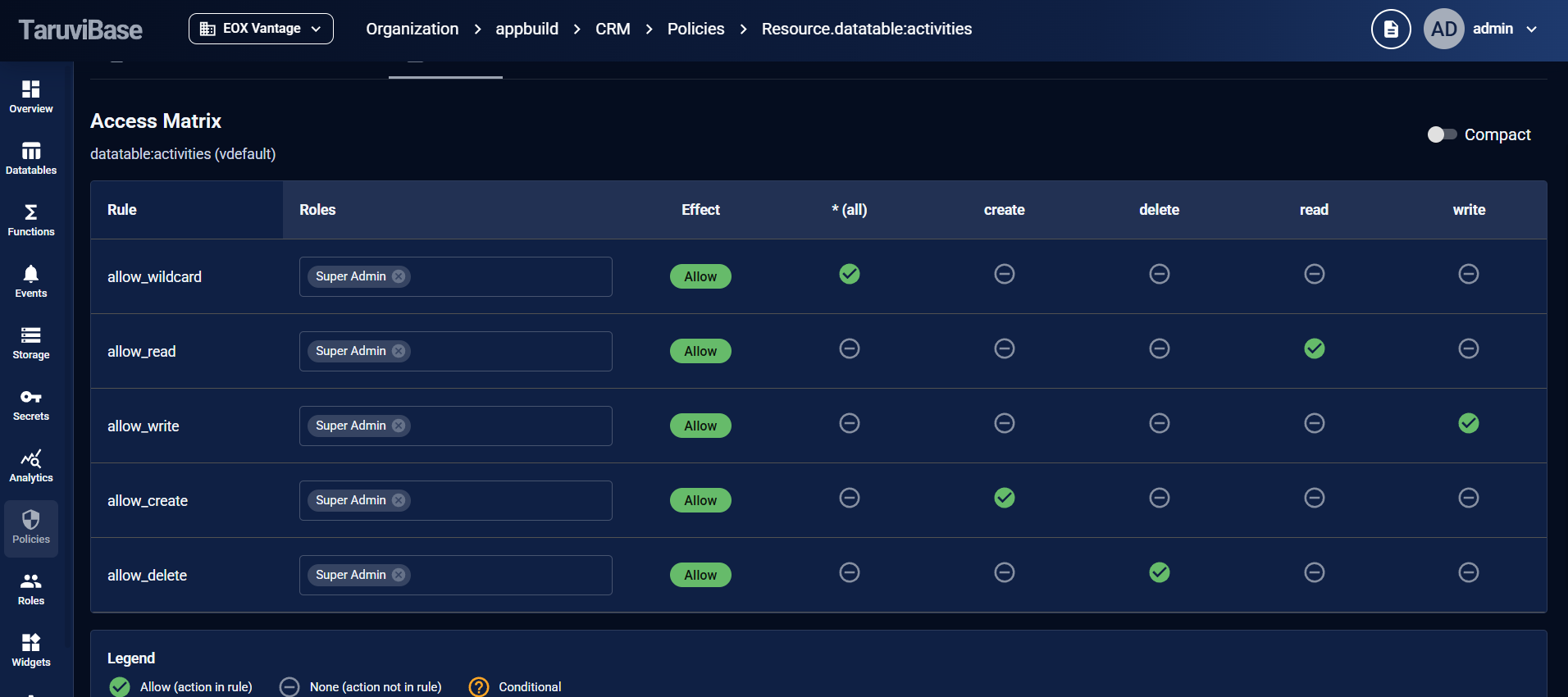The image size is (1568, 697).
Task: Click Resource.datatable:activities breadcrumb
Action: pos(867,29)
